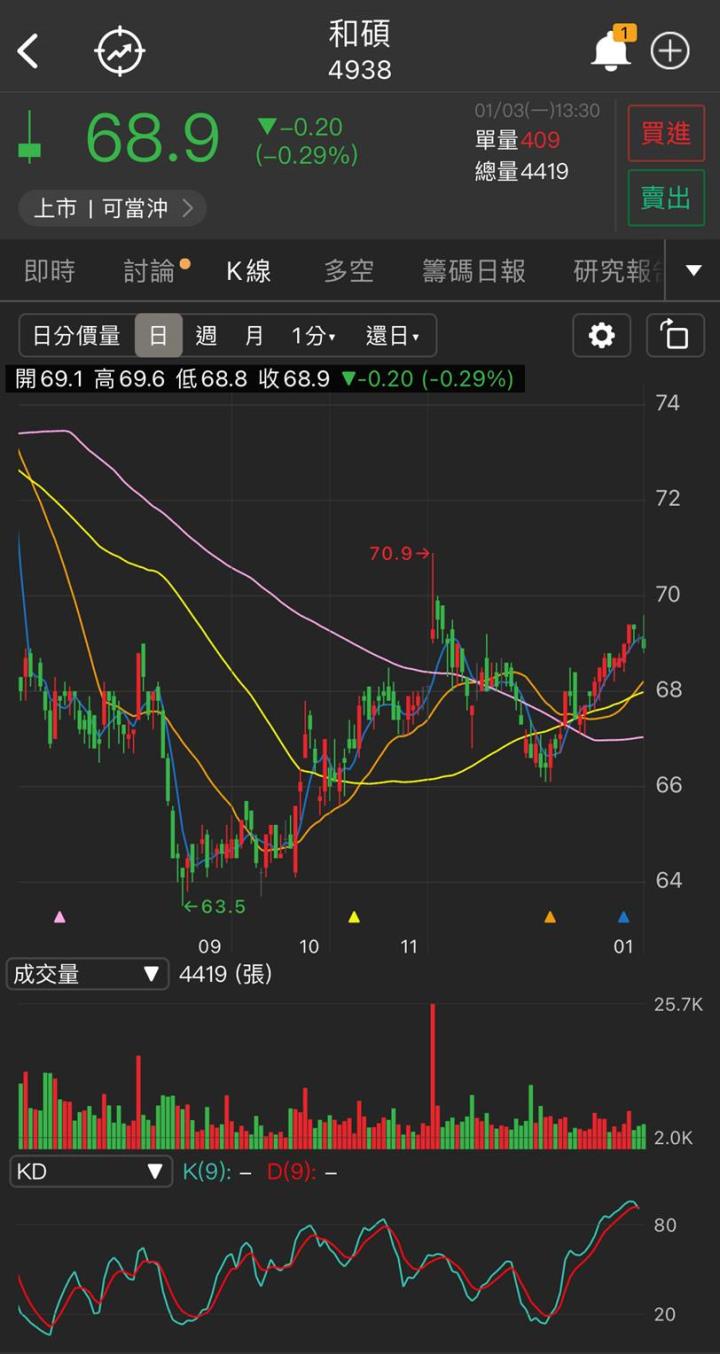The image size is (720, 1354).
Task: Tap the 70.9 high price label
Action: [399, 553]
